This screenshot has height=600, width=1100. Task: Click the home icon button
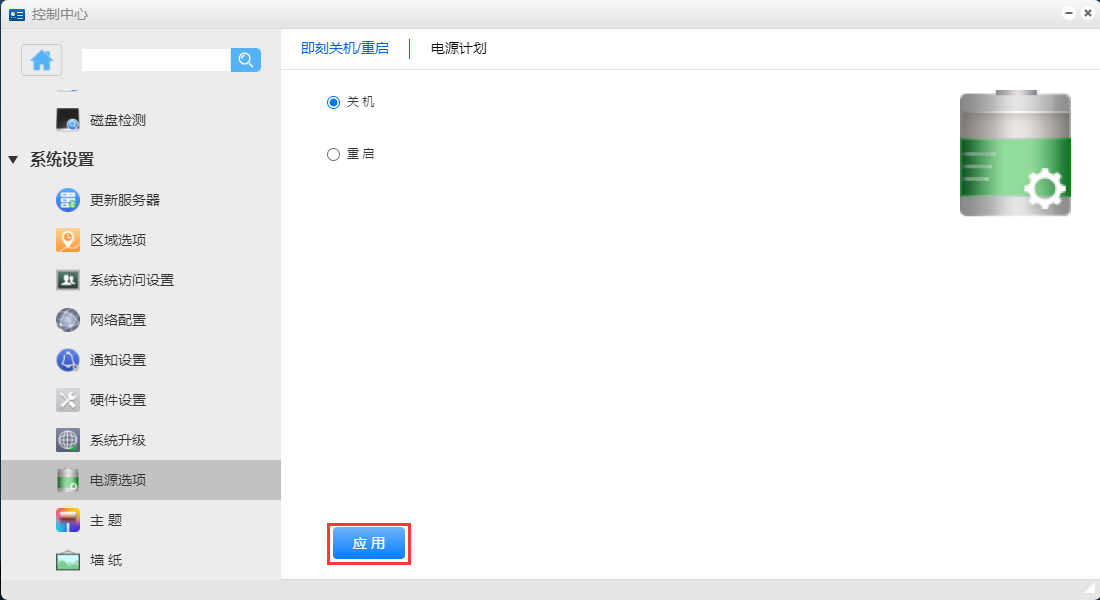pyautogui.click(x=42, y=60)
